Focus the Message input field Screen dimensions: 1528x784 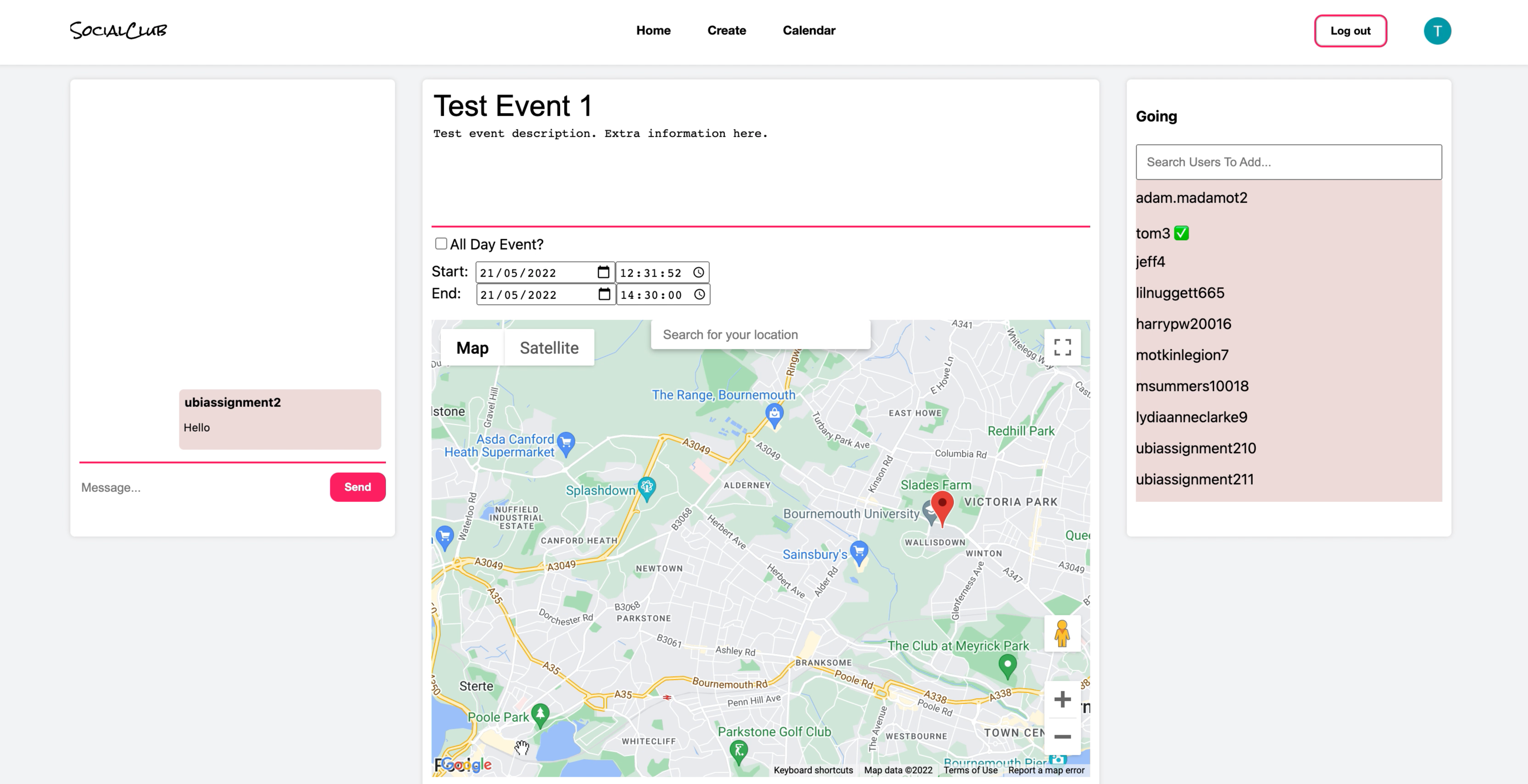point(202,487)
